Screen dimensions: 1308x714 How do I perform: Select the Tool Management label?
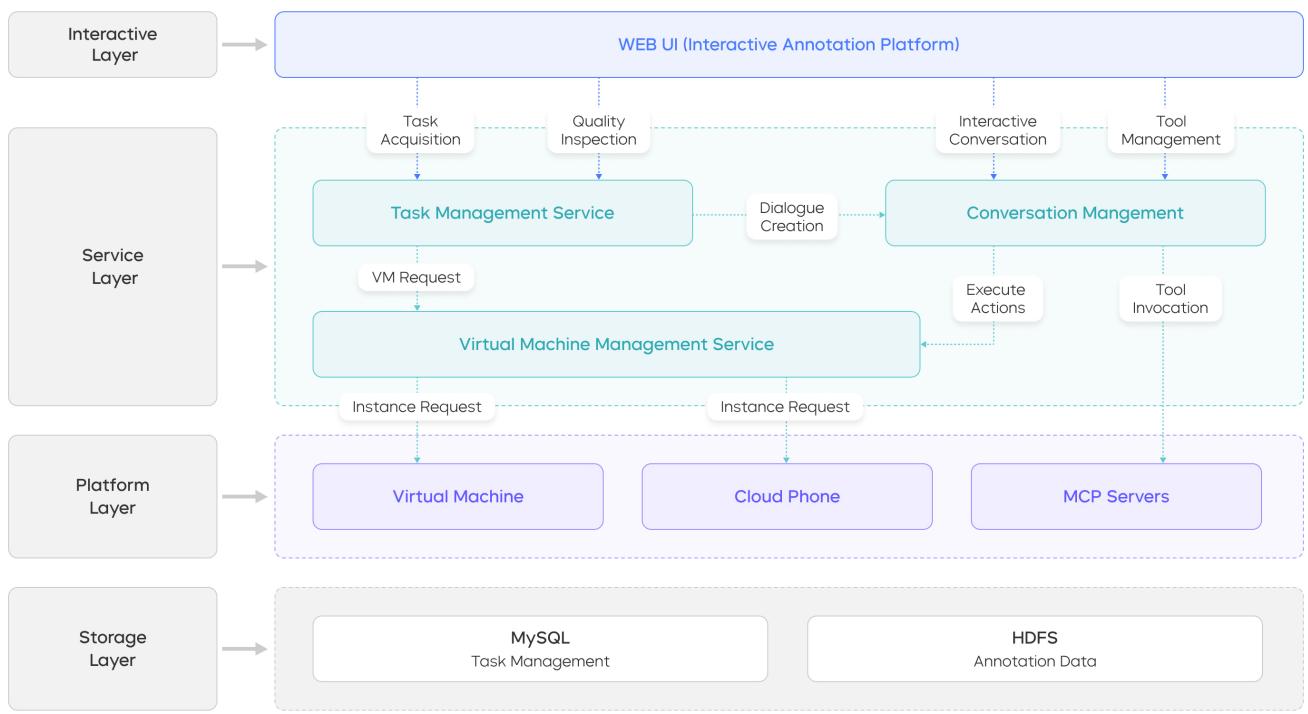pyautogui.click(x=1170, y=131)
